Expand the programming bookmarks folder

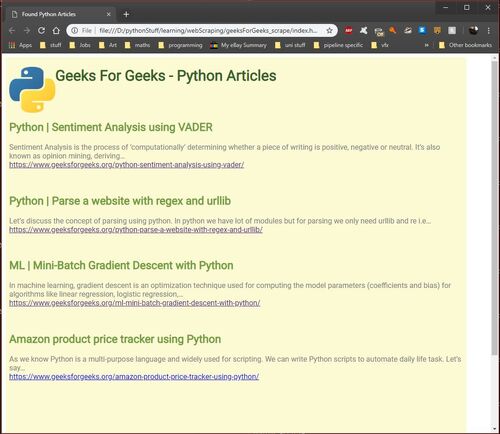click(x=180, y=45)
